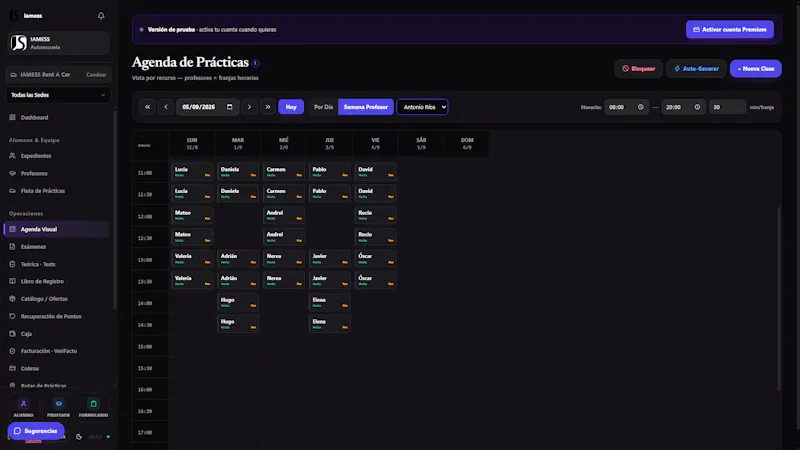Open Andrei class at 12:30 Wednesday
Viewport: 800px width, 450px height.
pos(284,237)
